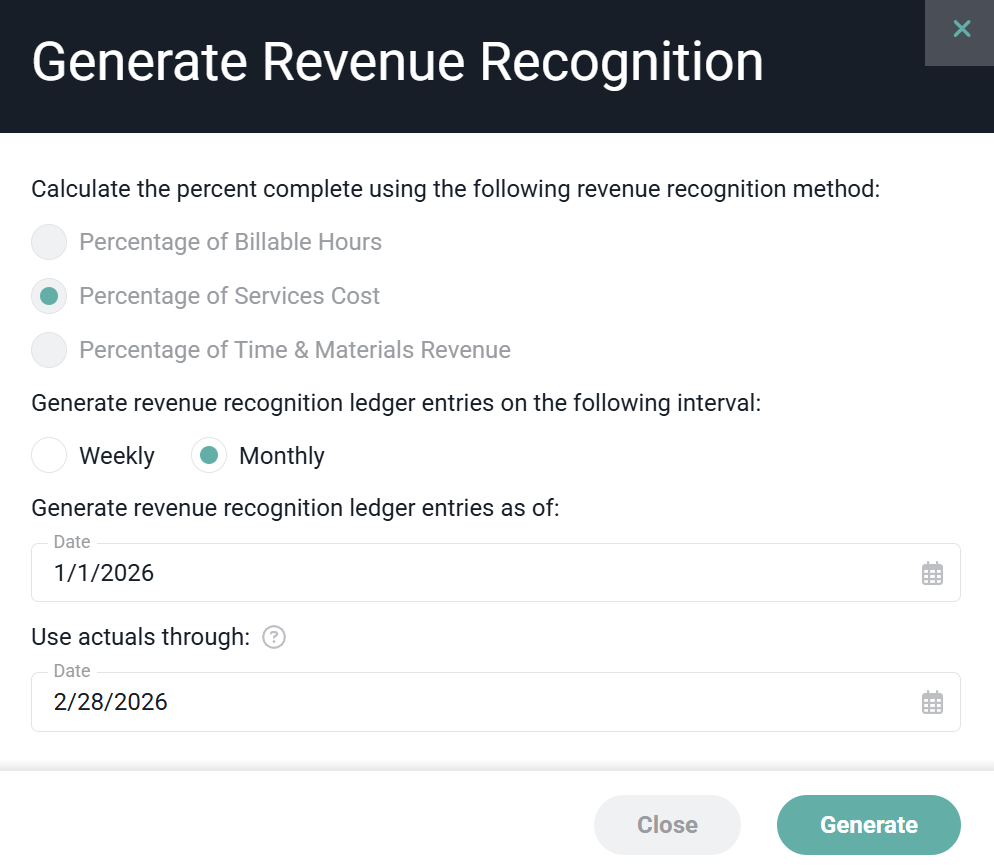Select the Monthly interval radio button

click(x=209, y=456)
